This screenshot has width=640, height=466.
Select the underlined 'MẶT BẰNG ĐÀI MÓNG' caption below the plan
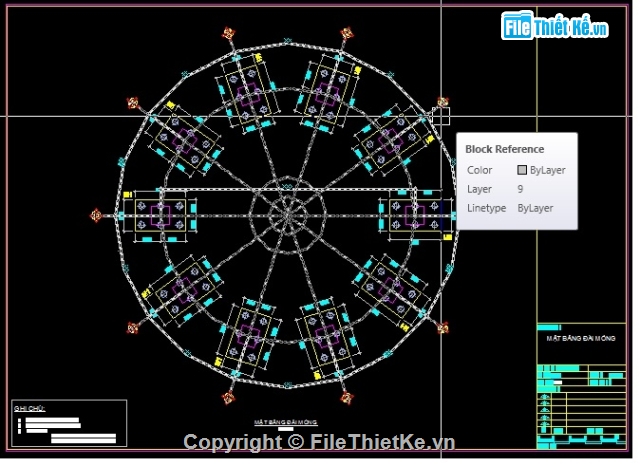[x=286, y=422]
